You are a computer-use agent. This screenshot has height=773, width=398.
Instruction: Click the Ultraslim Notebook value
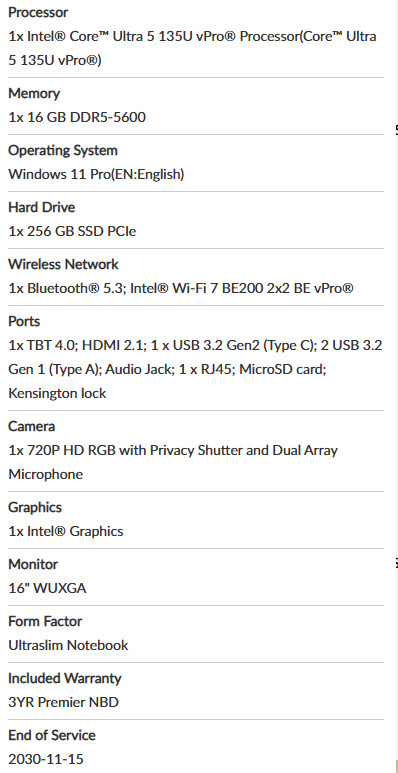point(68,645)
